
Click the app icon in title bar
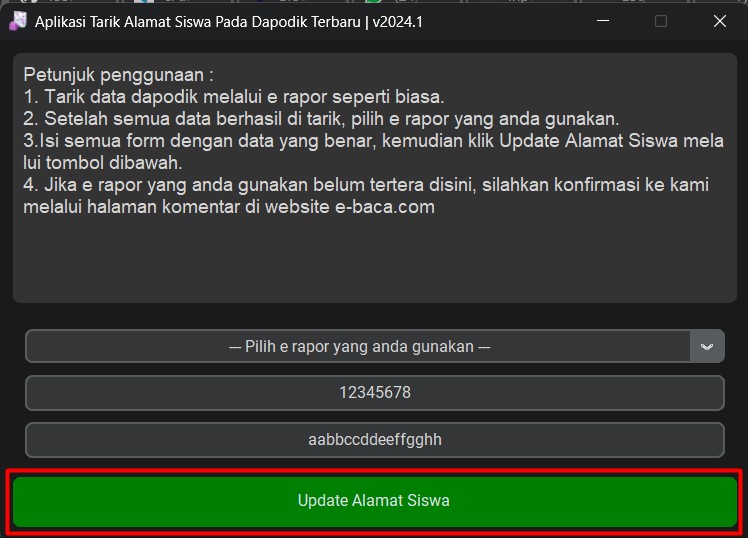coord(18,21)
